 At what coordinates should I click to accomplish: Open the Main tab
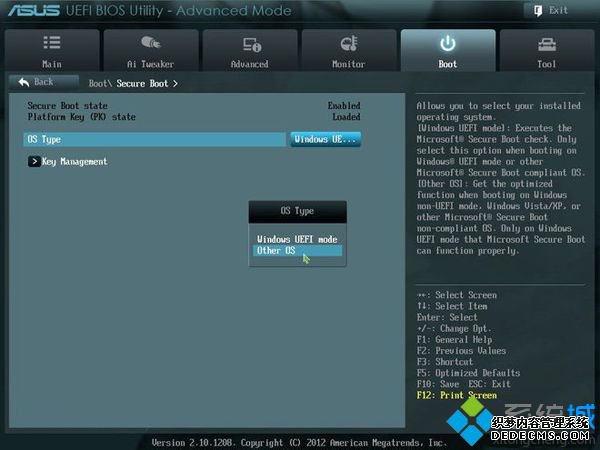coord(52,50)
